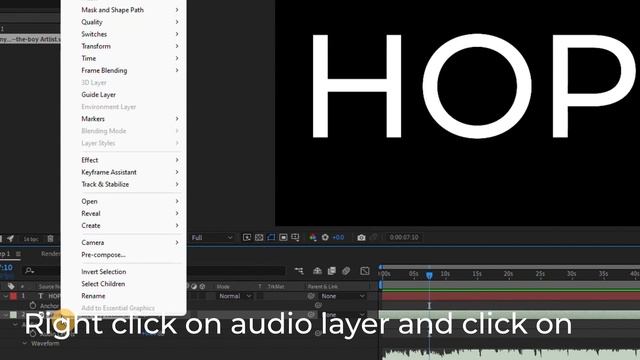Open the Reveal submenu
Screen dimensions: 640x360
[124, 213]
